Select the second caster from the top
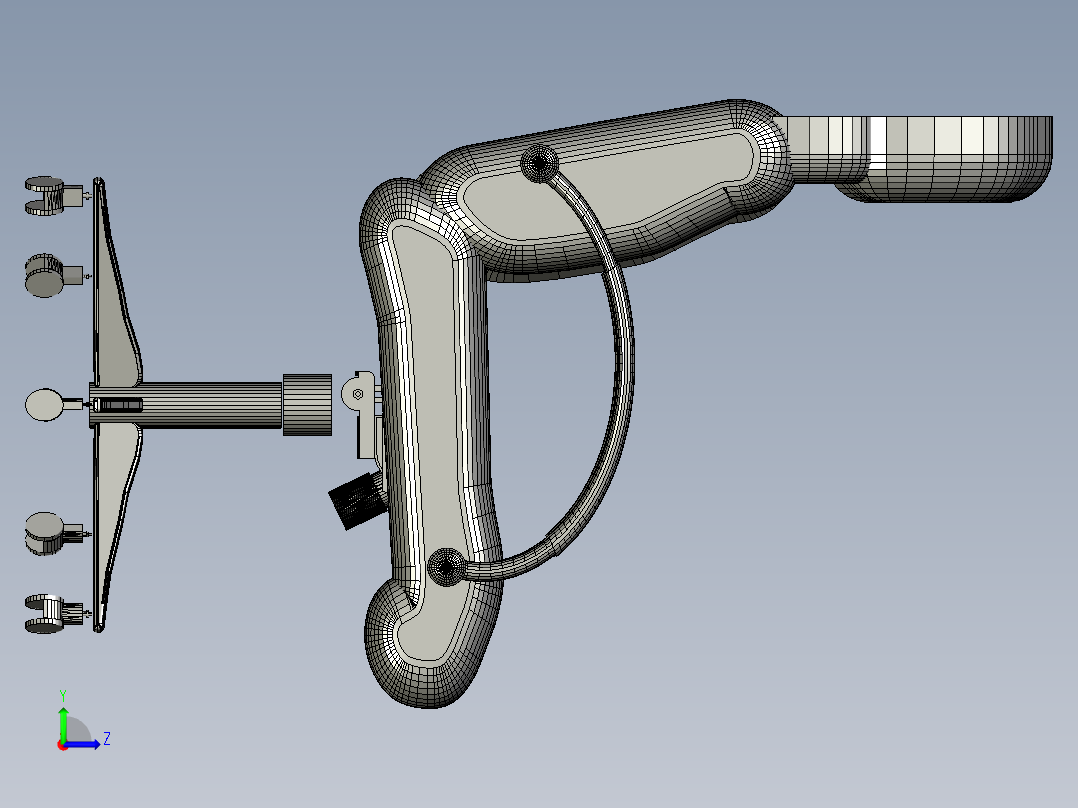Screen dimensions: 1078x808 coord(54,276)
